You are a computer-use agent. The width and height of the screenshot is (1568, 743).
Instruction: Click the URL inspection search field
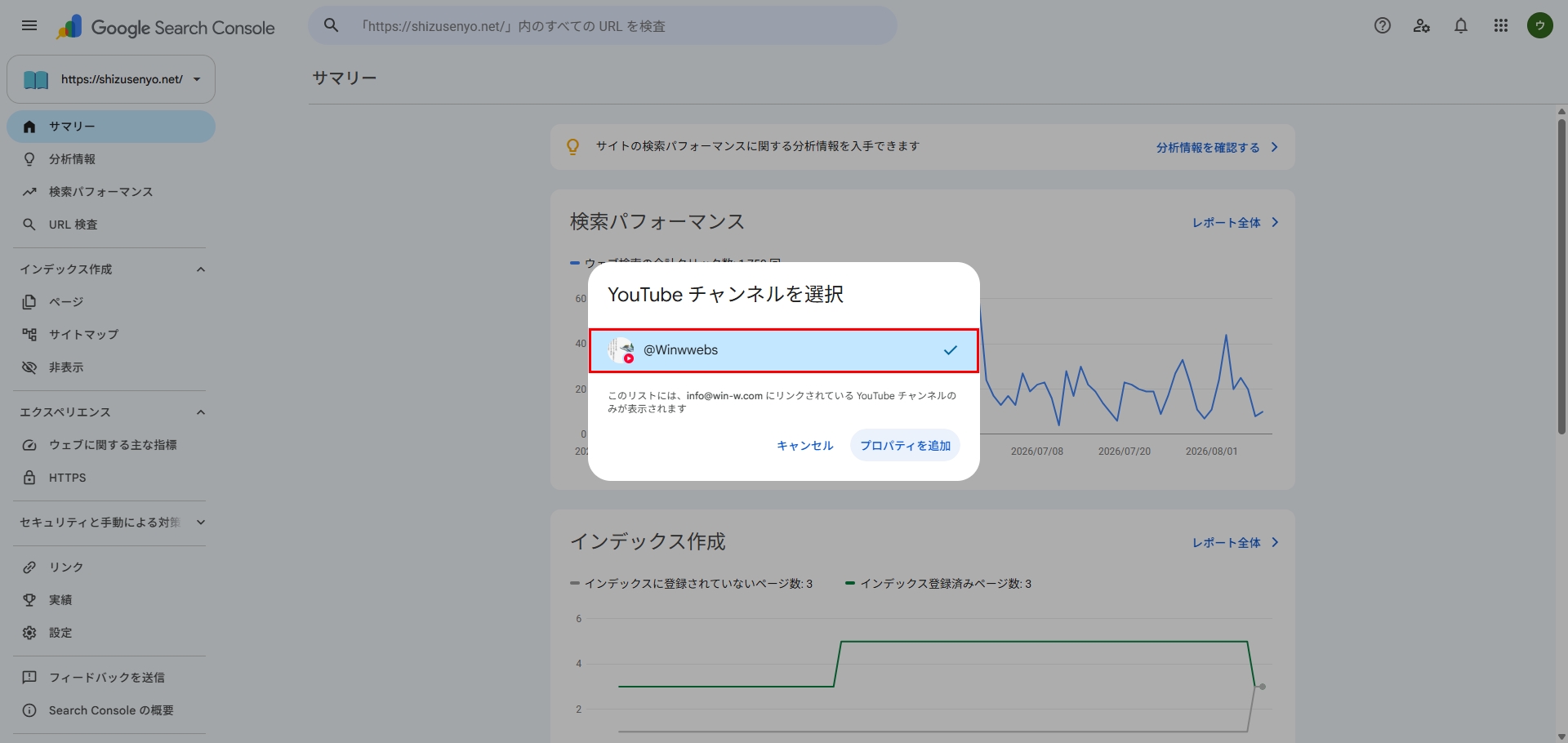pos(603,26)
